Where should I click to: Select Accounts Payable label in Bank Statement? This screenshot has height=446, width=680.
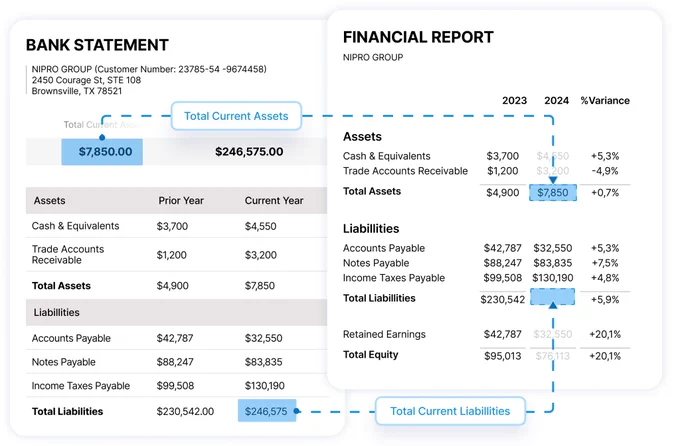coord(71,338)
